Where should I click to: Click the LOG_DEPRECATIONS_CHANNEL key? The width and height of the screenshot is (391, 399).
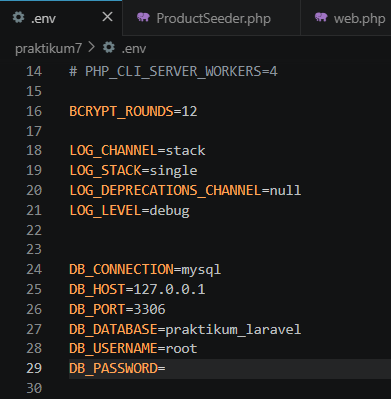tap(165, 191)
